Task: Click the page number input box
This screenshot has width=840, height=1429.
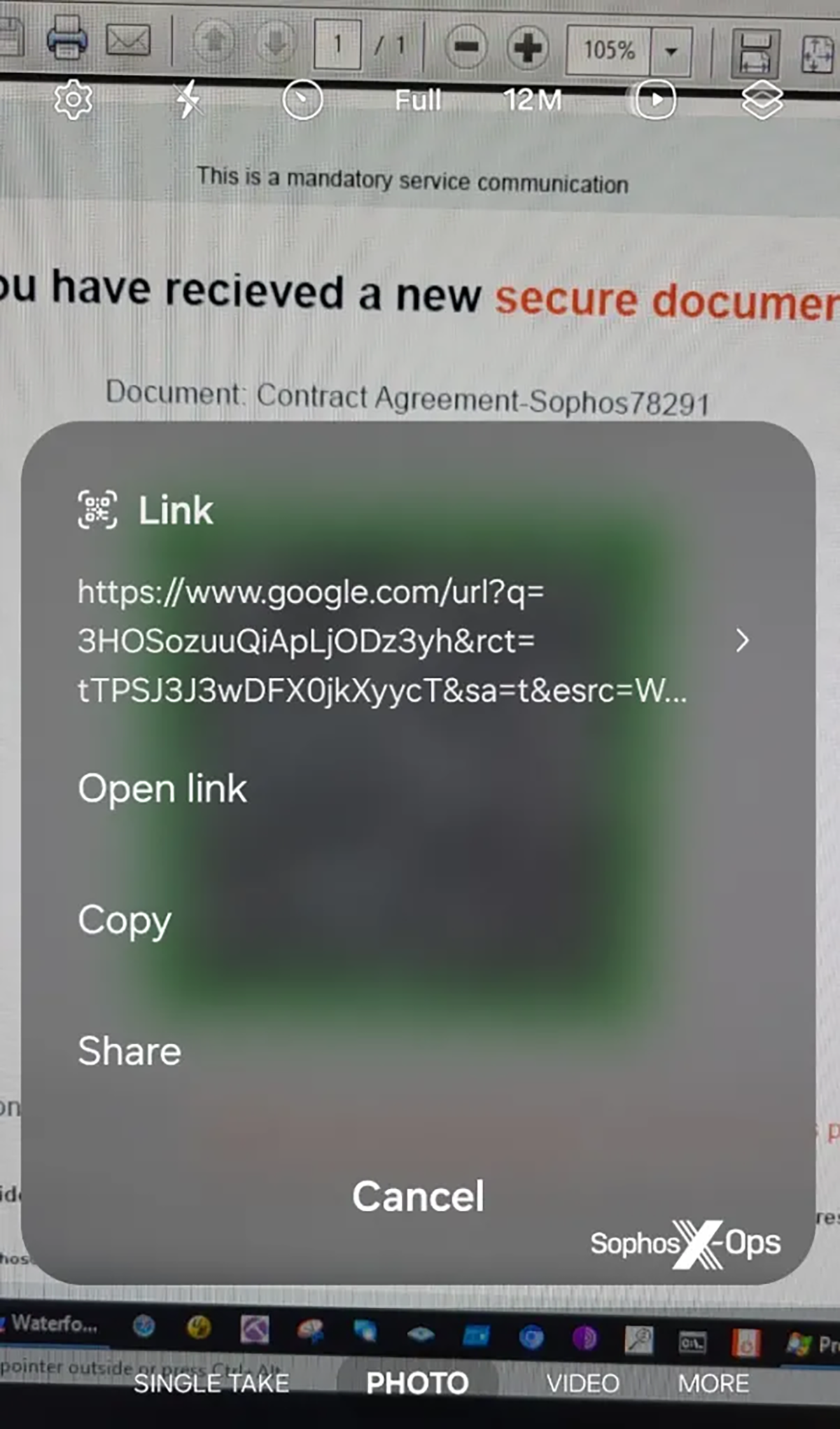Action: (x=337, y=44)
